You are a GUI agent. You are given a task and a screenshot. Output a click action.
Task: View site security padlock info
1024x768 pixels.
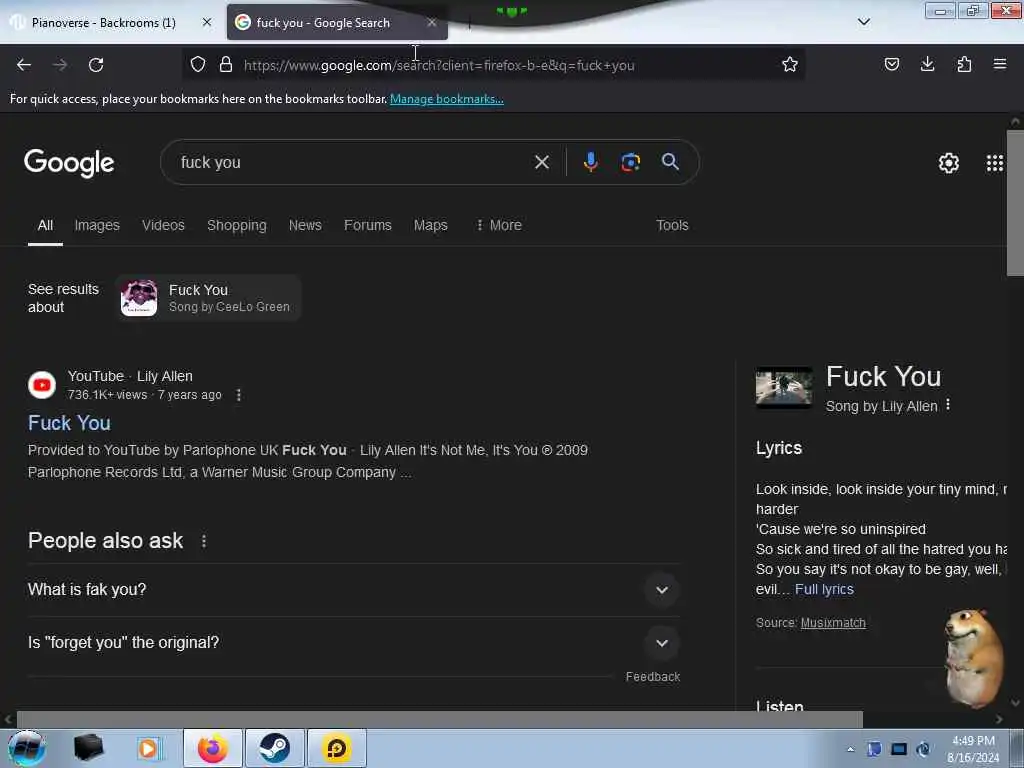[x=226, y=64]
